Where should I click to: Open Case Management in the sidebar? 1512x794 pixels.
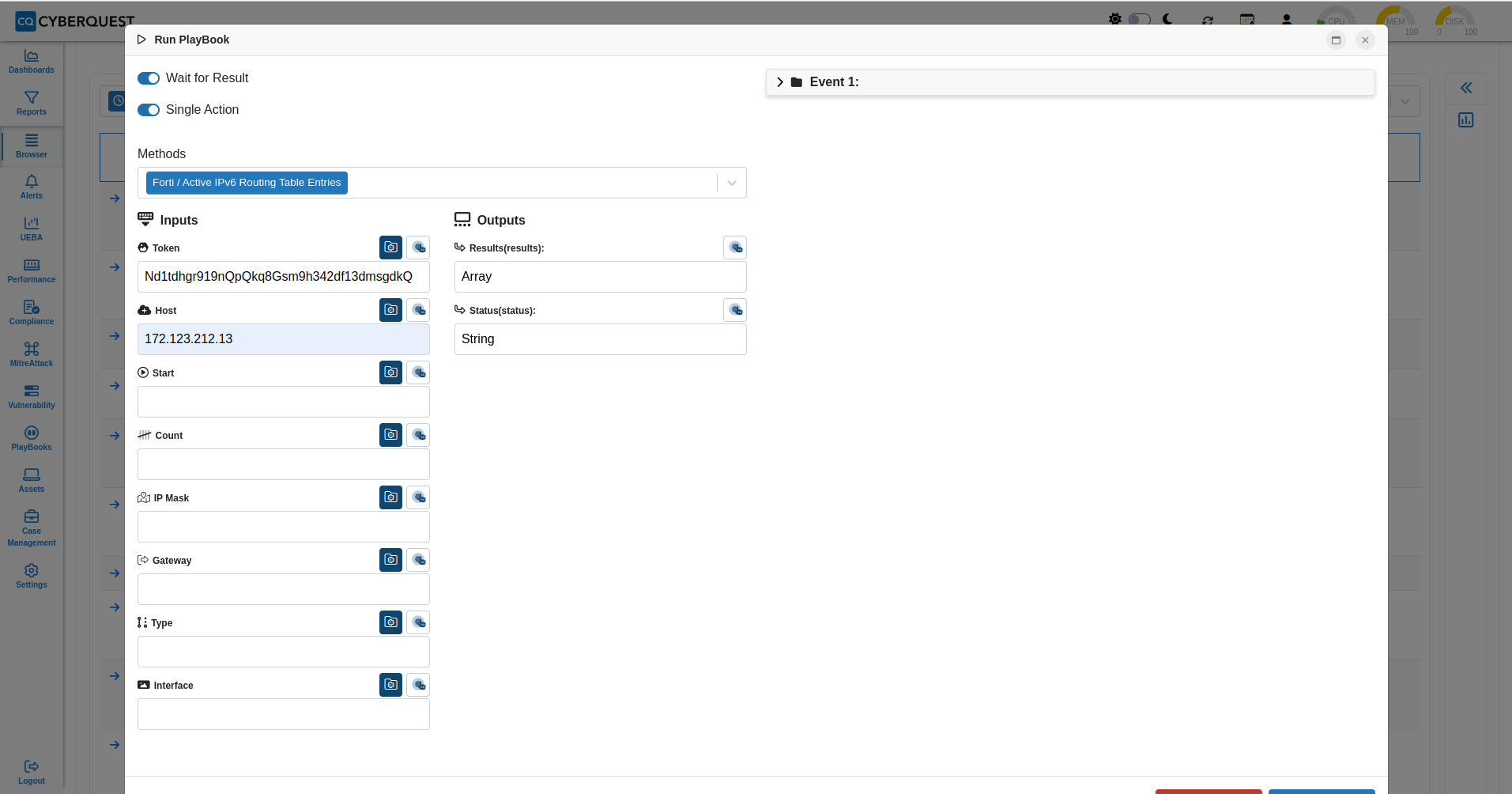coord(32,528)
